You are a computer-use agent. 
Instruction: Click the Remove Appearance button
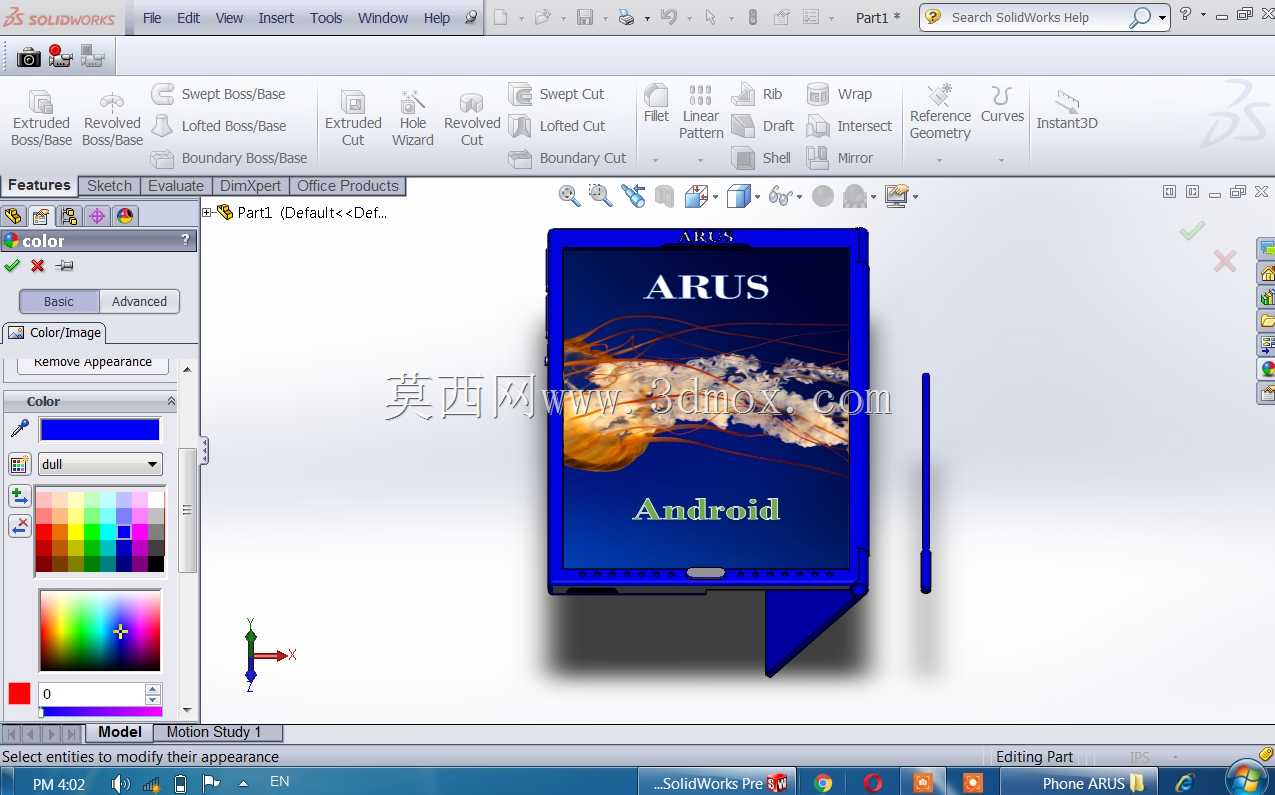93,363
